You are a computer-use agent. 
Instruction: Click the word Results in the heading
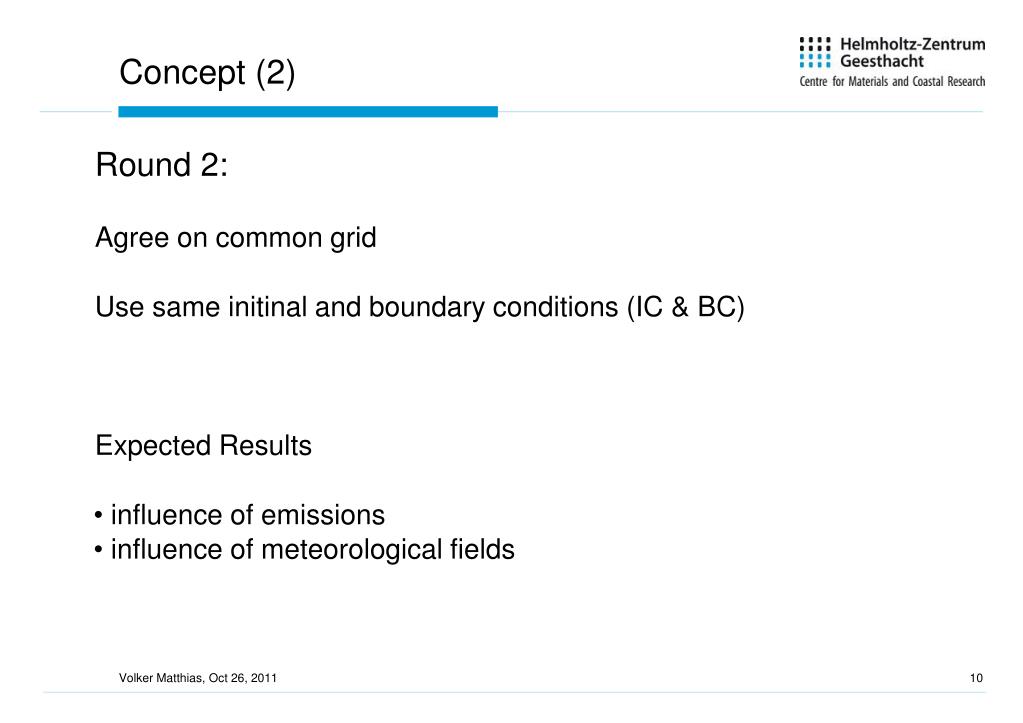click(x=266, y=446)
